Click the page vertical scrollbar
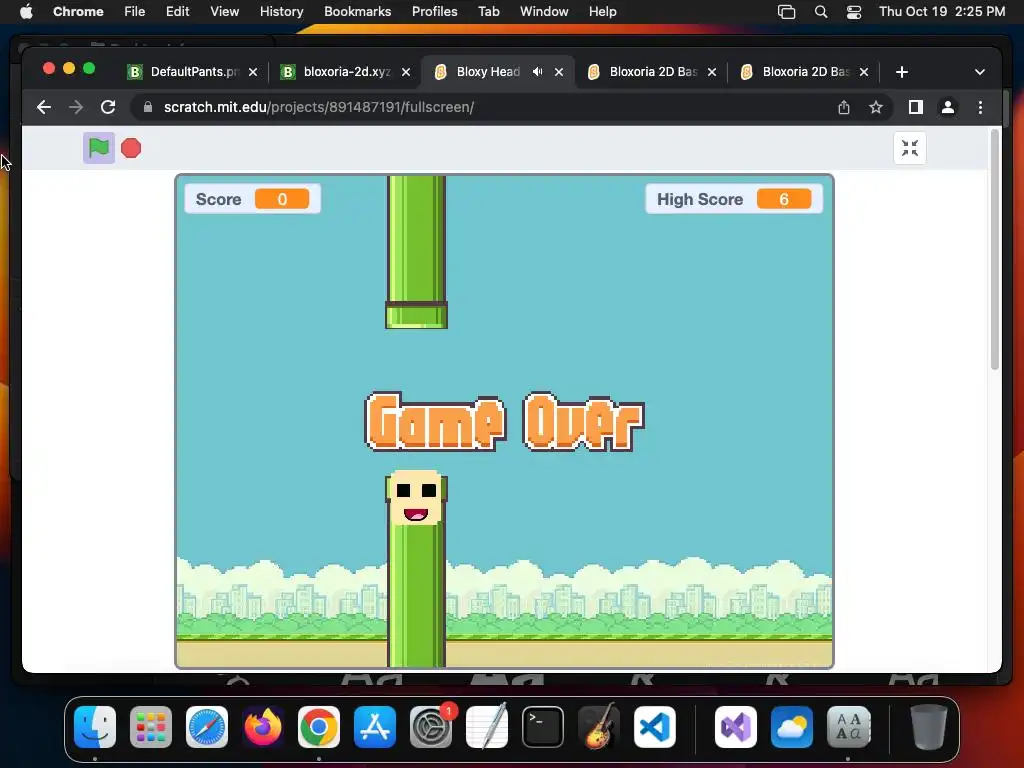Screen dimensions: 1024x768 [995, 250]
